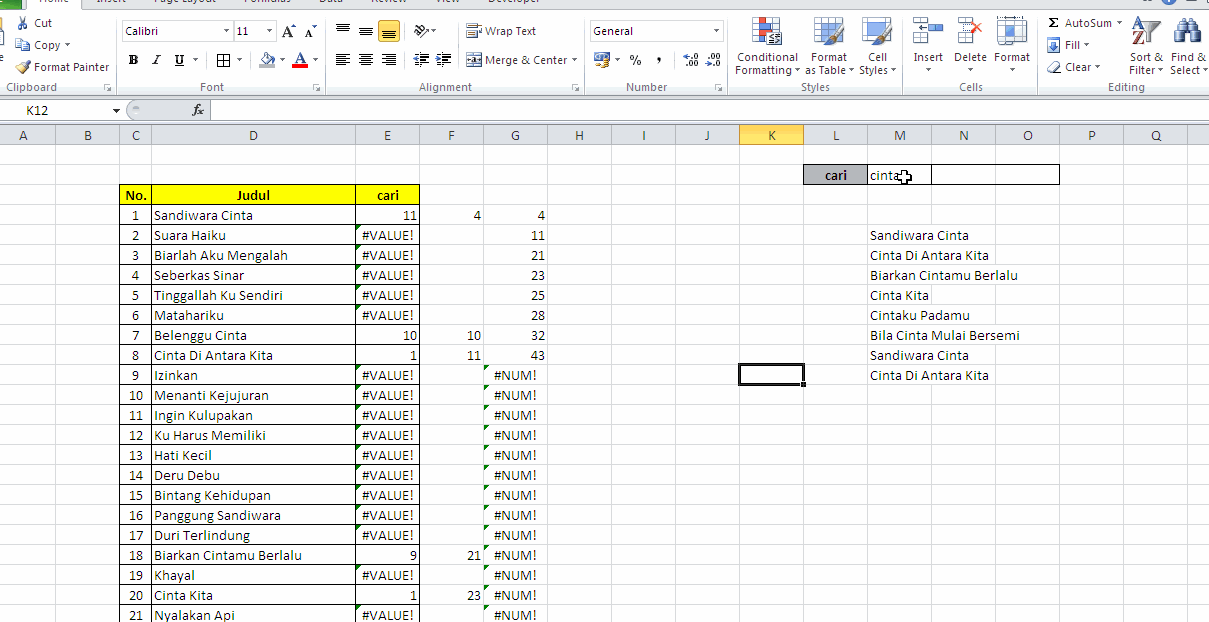Toggle italic formatting

pos(154,60)
